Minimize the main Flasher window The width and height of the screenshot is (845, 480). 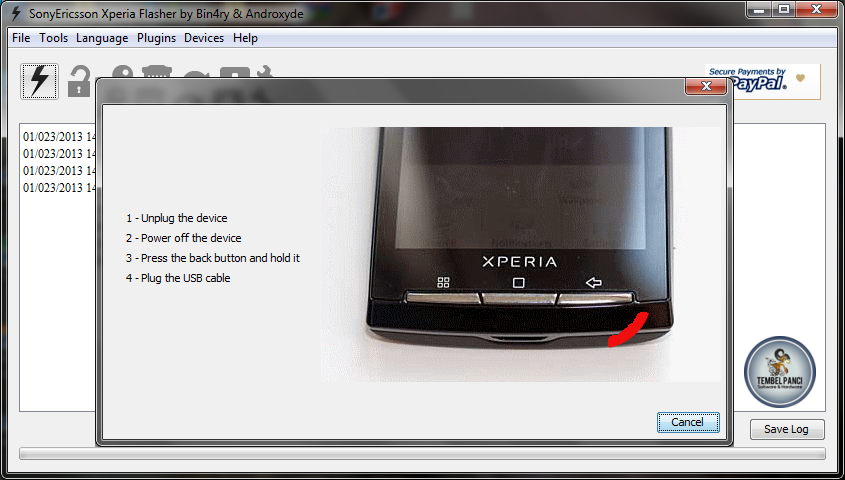(760, 8)
